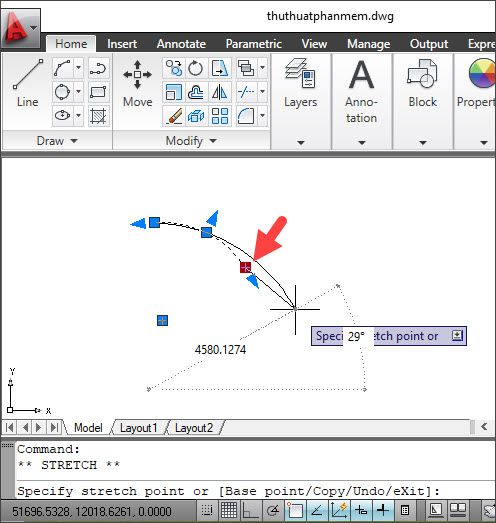Toggle Snap Mode in status bar
496x523 pixels.
coord(207,510)
